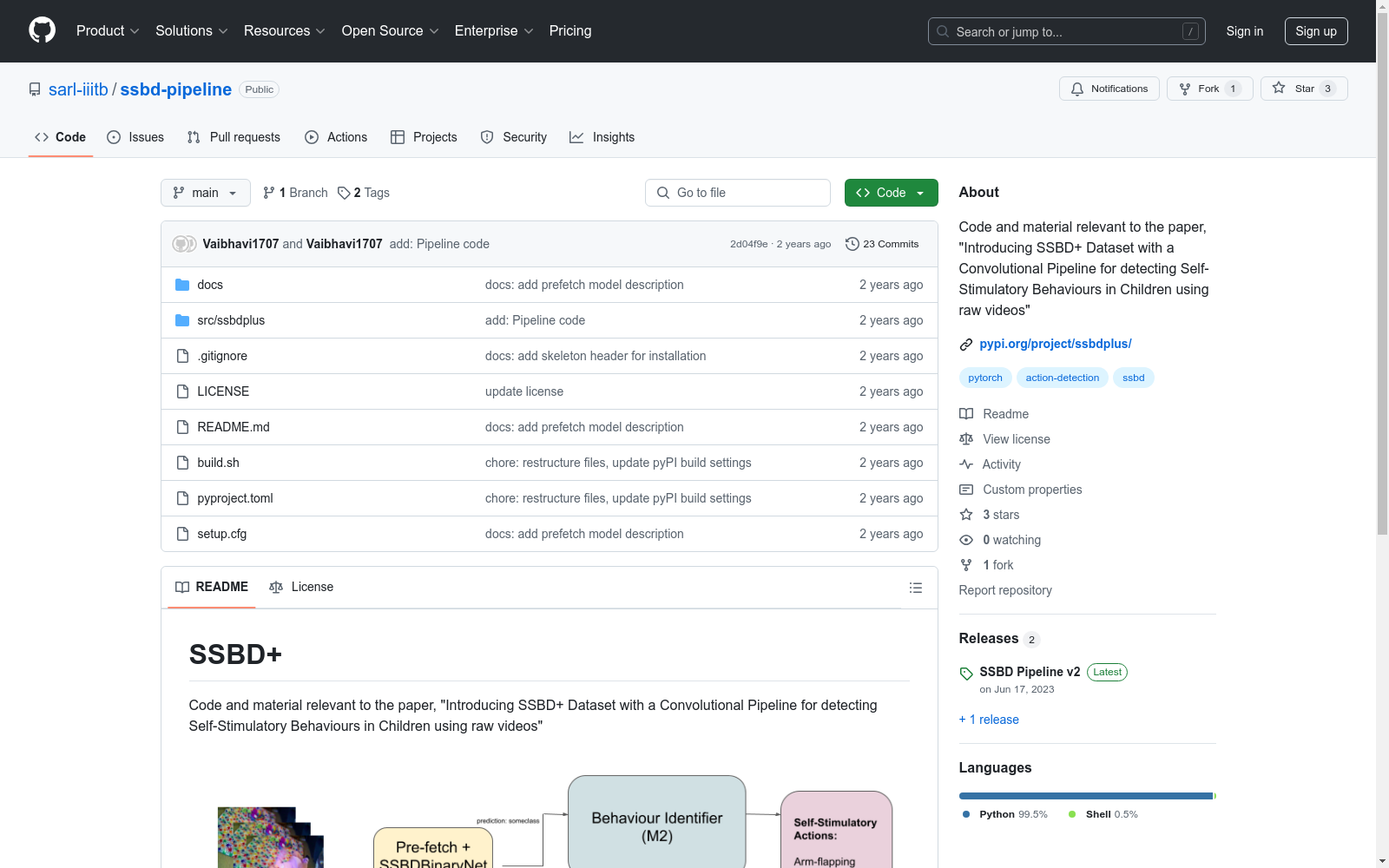Image resolution: width=1389 pixels, height=868 pixels.
Task: Click the eye icon beside watching
Action: click(966, 540)
